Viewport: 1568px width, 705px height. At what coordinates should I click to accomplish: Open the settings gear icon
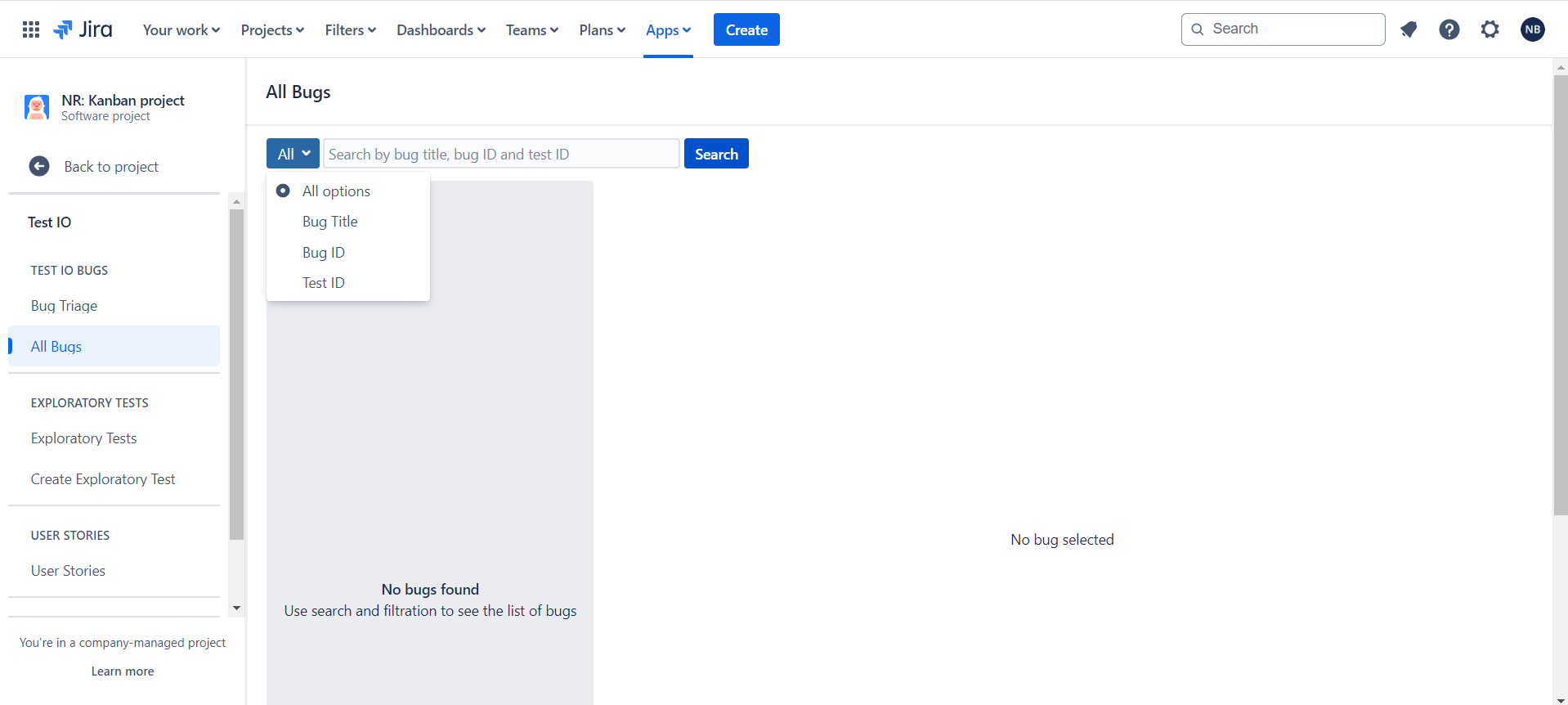[1490, 29]
